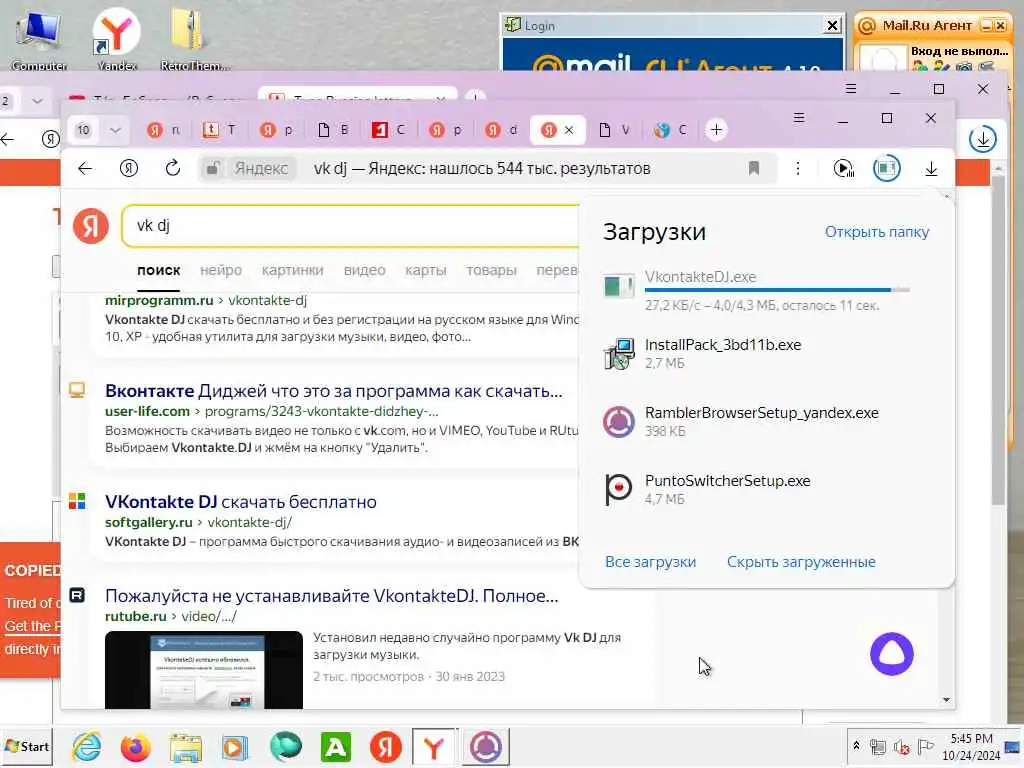The image size is (1024, 768).
Task: Click the front browser's vertical scrollbar down arrow
Action: coord(946,700)
